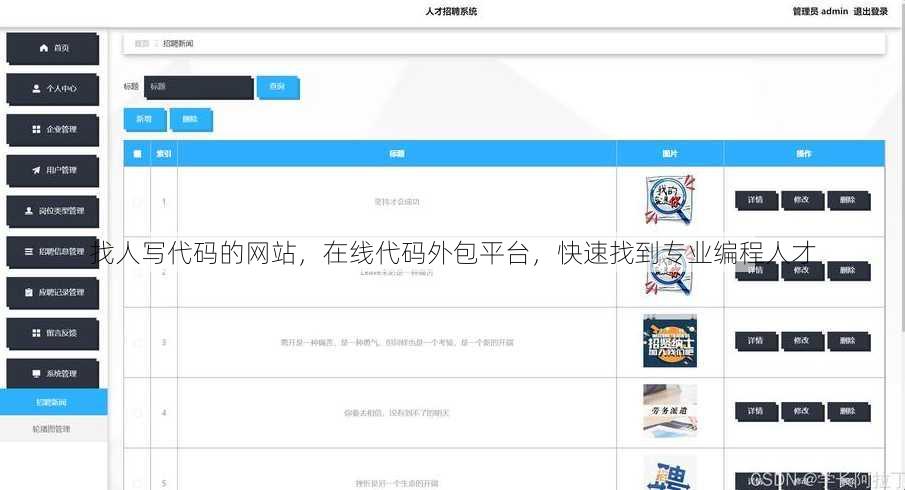Tick the checkbox for row 1
This screenshot has width=905, height=490.
click(x=137, y=202)
